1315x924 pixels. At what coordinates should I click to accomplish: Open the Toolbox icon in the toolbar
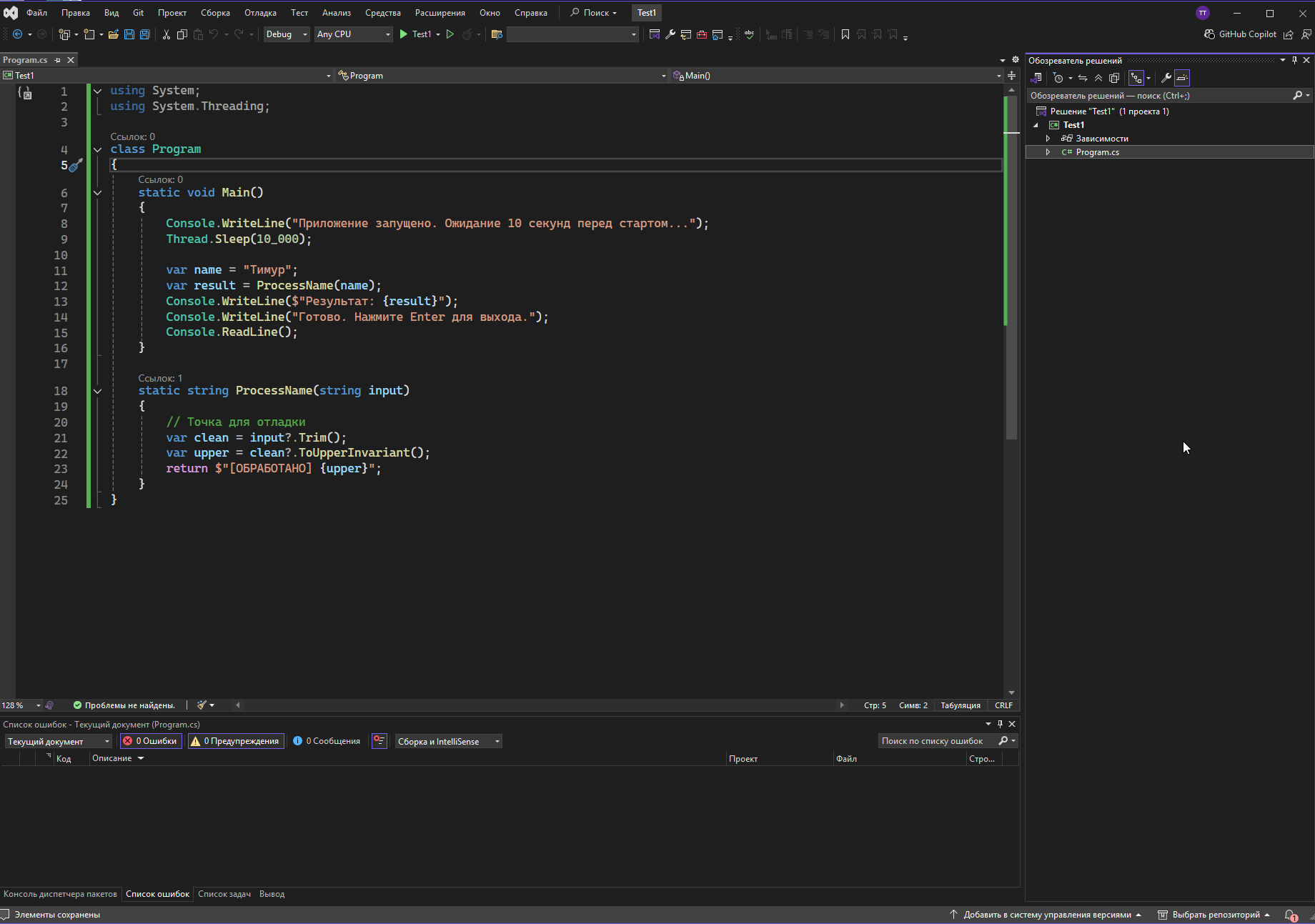point(702,34)
